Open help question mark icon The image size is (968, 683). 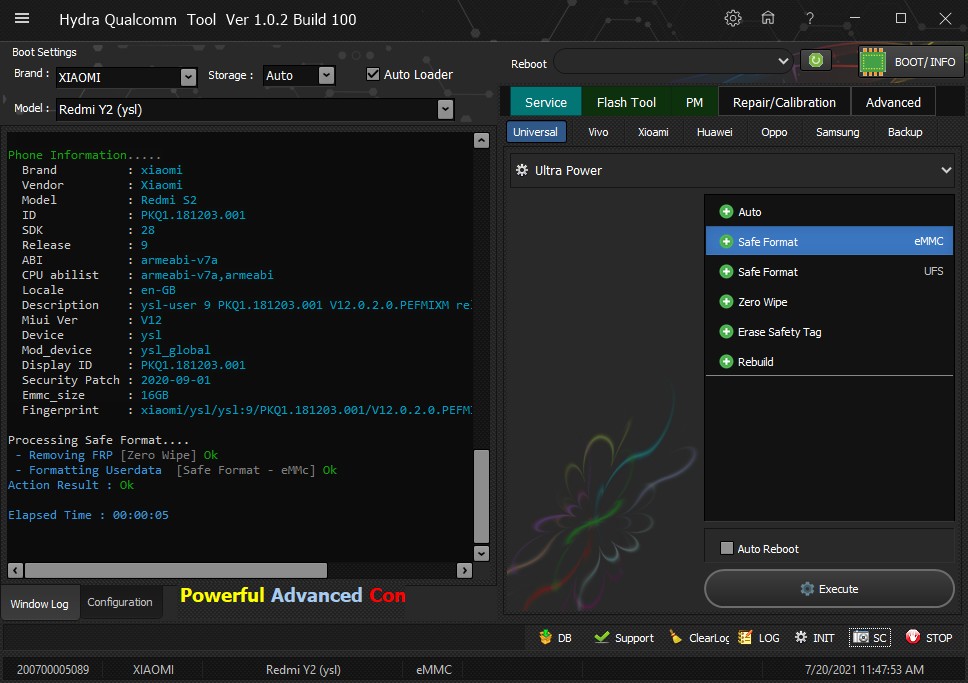[x=809, y=19]
